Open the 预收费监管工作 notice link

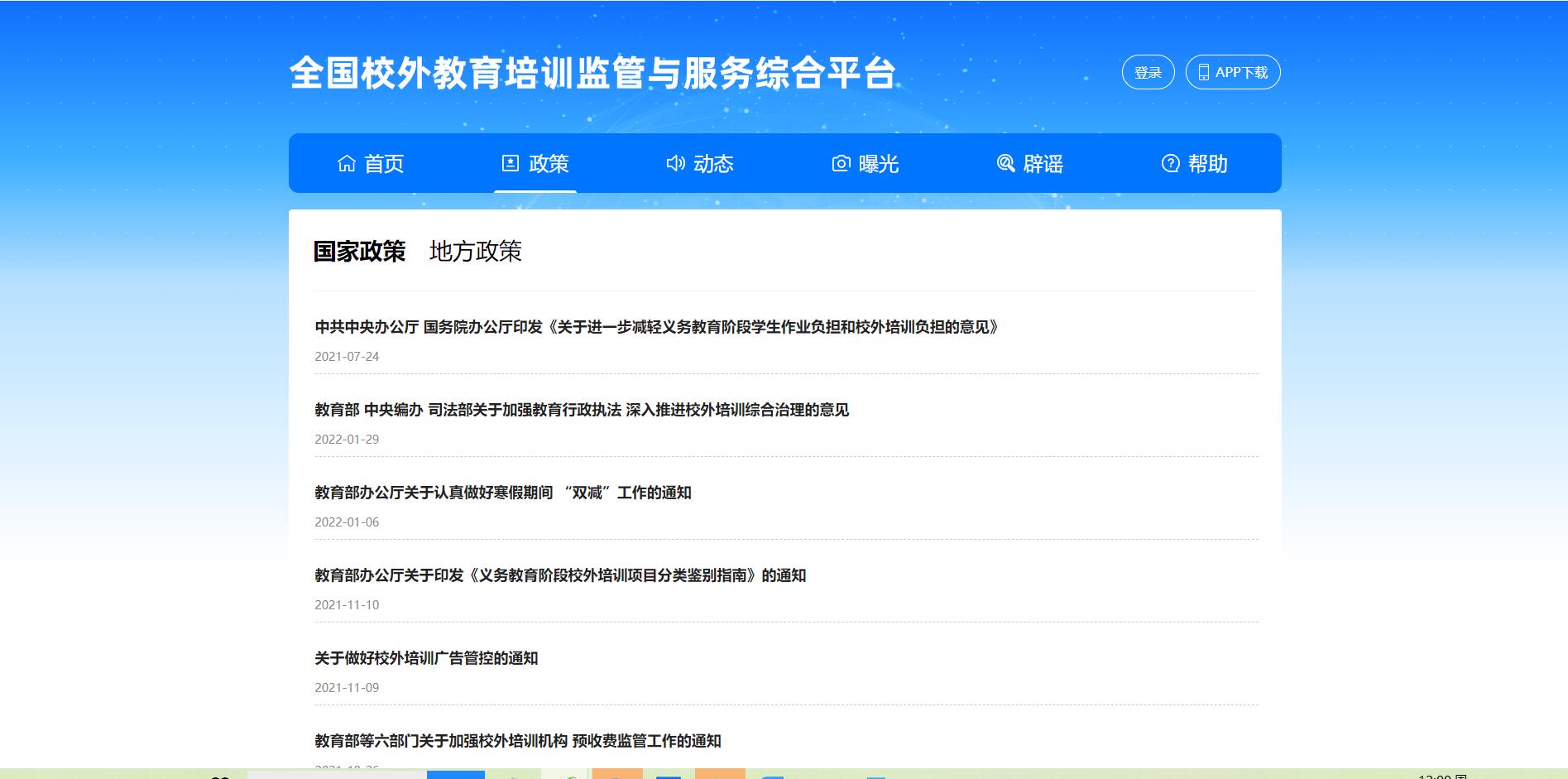tap(517, 742)
